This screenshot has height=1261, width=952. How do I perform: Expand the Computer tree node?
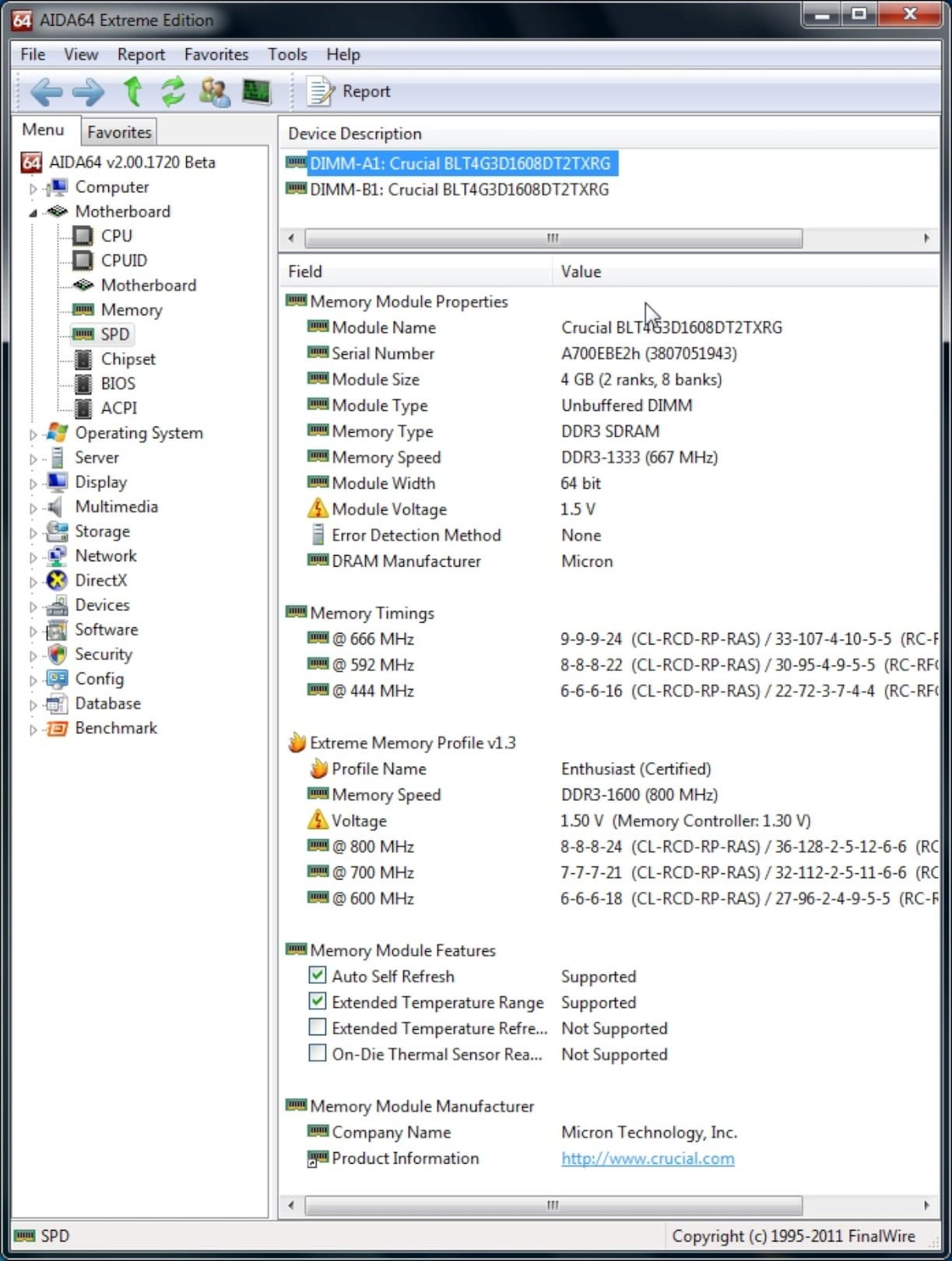pos(33,188)
